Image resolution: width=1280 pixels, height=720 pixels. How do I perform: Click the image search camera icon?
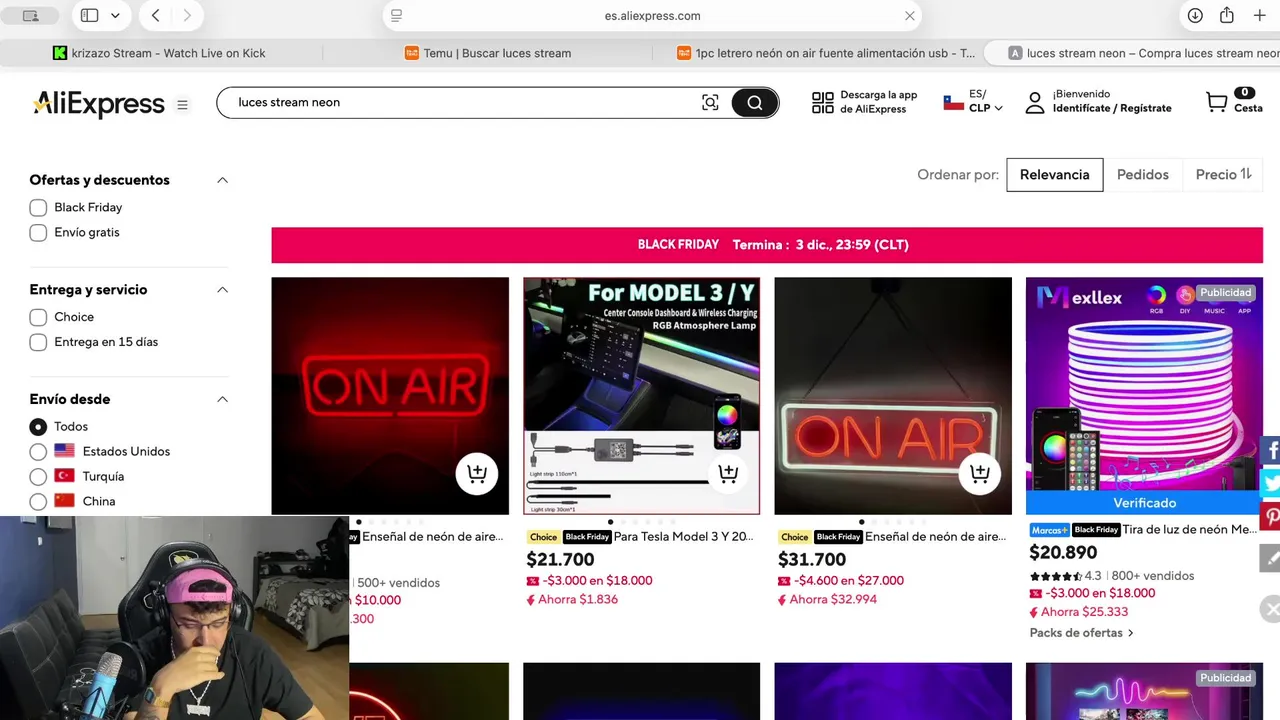(x=710, y=102)
